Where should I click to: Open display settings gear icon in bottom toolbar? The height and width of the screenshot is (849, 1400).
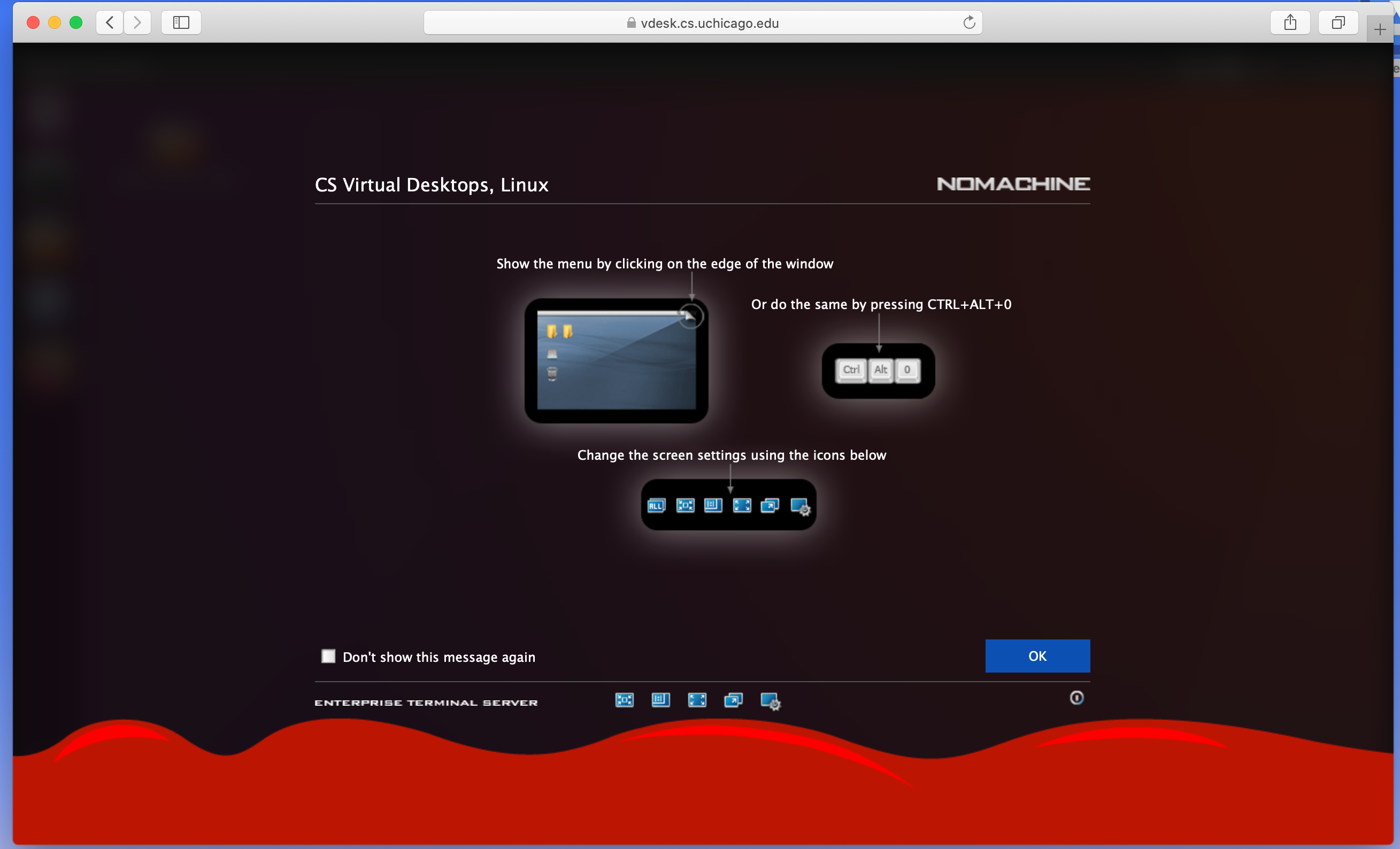click(770, 701)
